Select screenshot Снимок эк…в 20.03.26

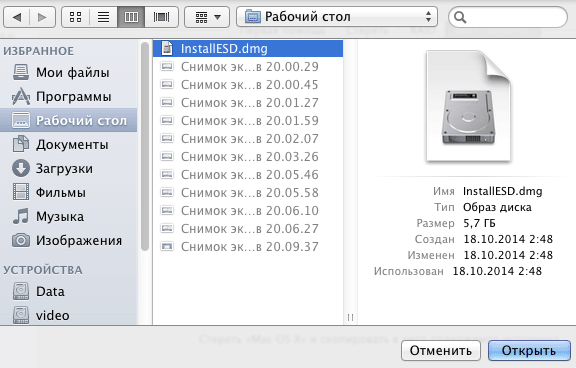(x=248, y=156)
